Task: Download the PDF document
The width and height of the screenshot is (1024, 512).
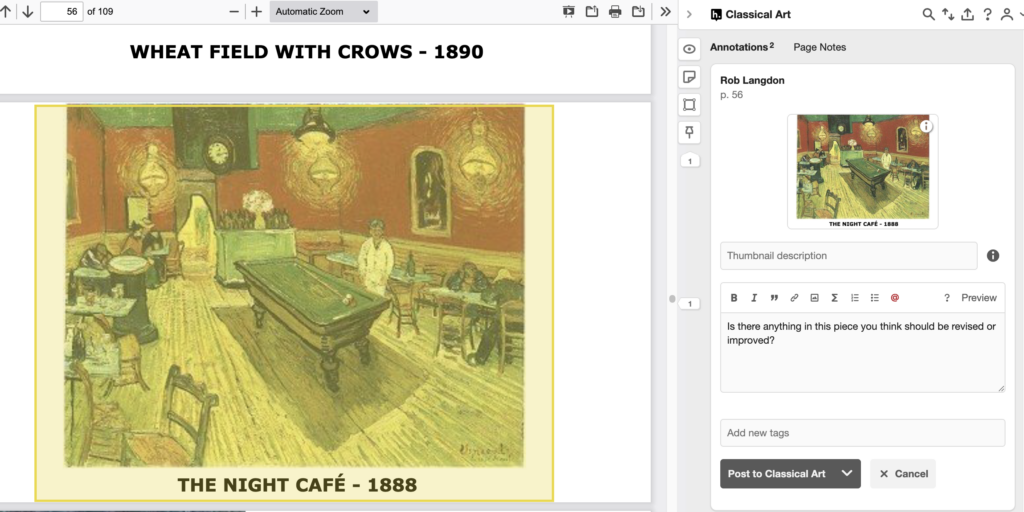Action: (x=638, y=11)
